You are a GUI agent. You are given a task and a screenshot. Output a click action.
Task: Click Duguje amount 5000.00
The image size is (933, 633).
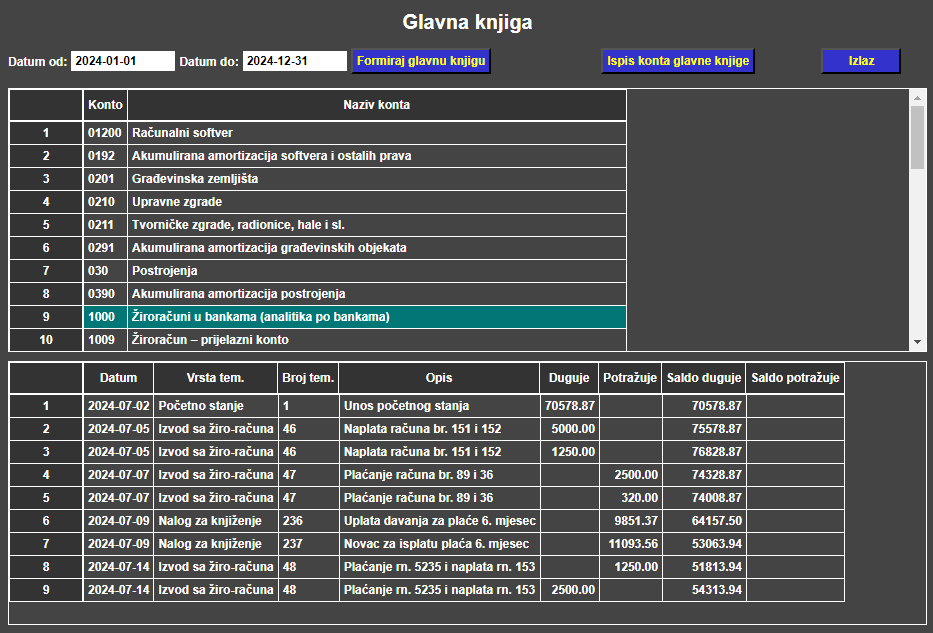click(569, 429)
